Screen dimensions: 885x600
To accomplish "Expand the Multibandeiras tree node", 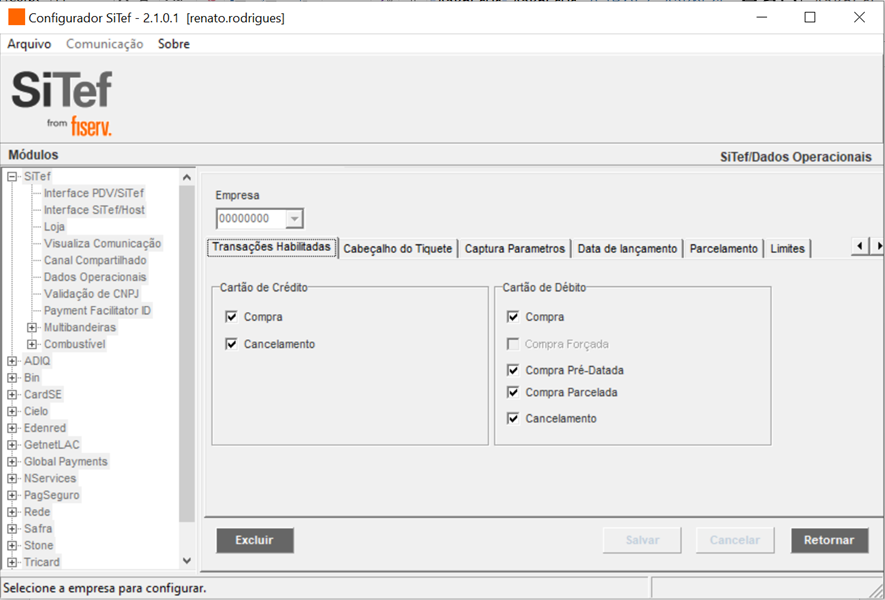I will [x=32, y=327].
